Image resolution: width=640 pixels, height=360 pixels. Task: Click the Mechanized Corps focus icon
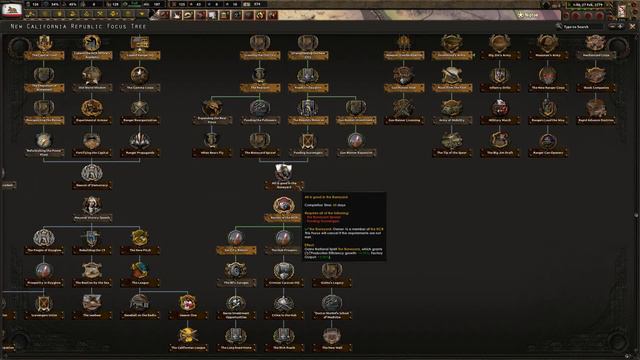(x=596, y=43)
